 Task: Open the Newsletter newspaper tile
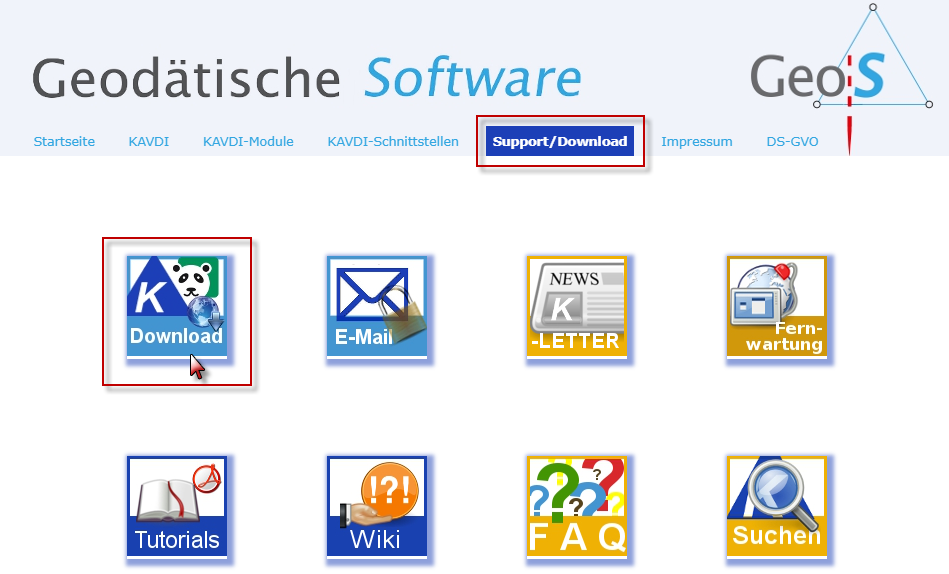pos(576,307)
